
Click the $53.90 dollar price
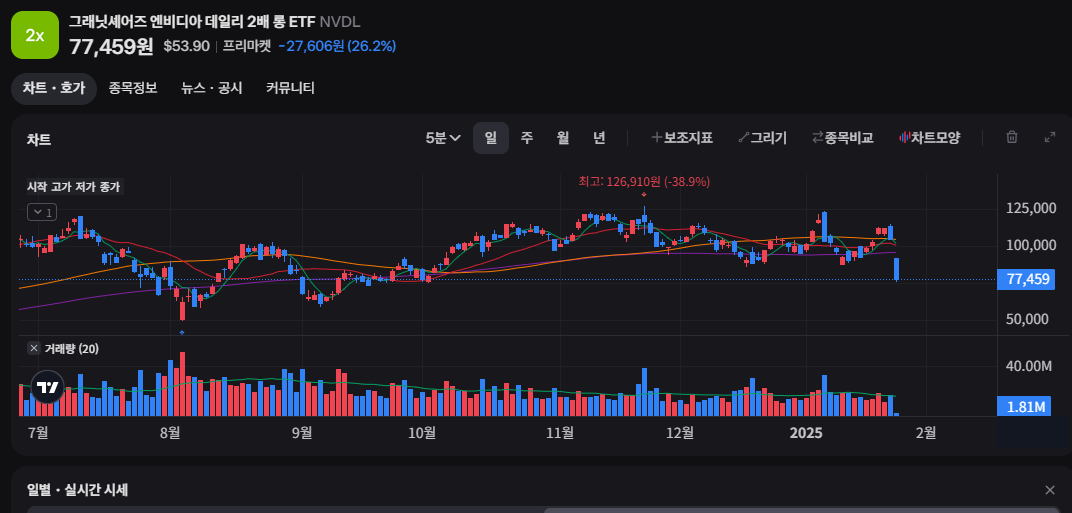coord(187,46)
